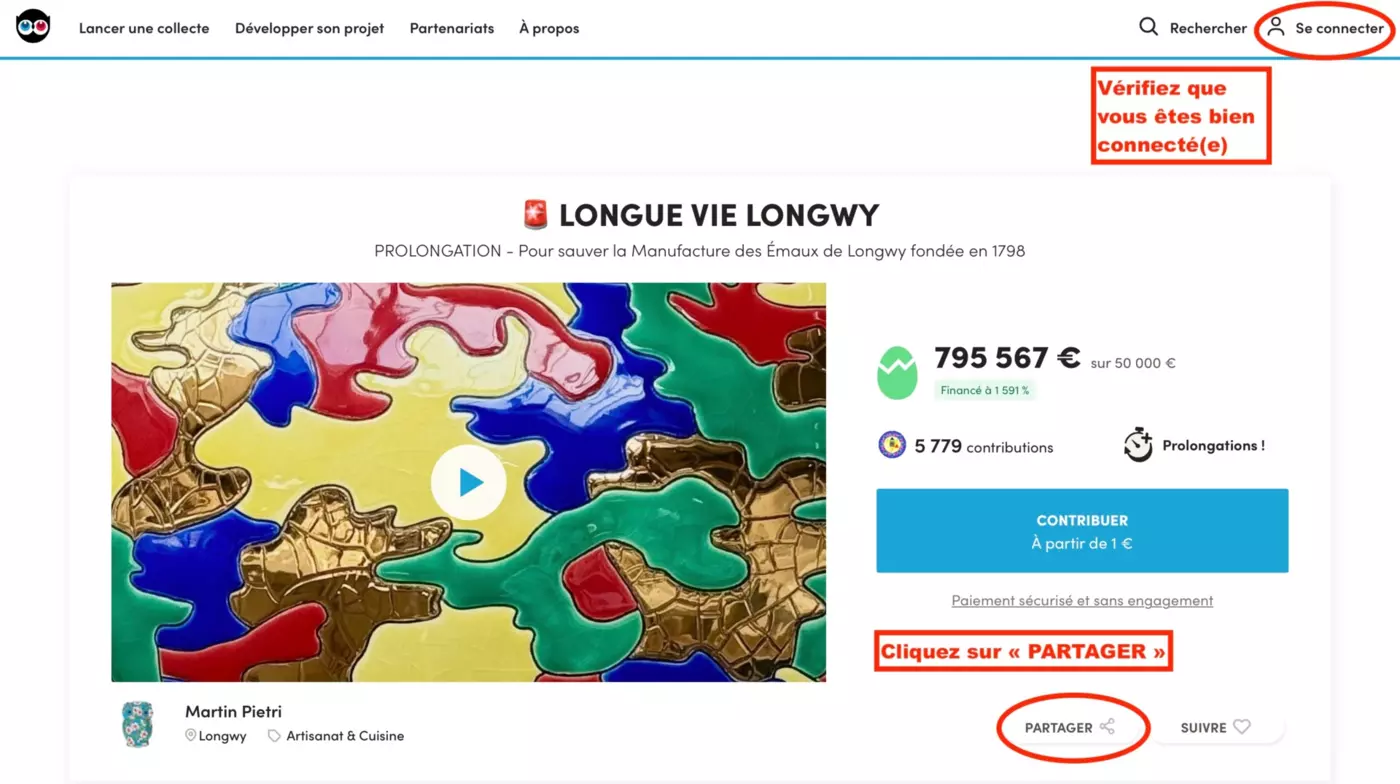Click Martin Pietri's vase avatar
Image resolution: width=1400 pixels, height=784 pixels.
point(137,724)
